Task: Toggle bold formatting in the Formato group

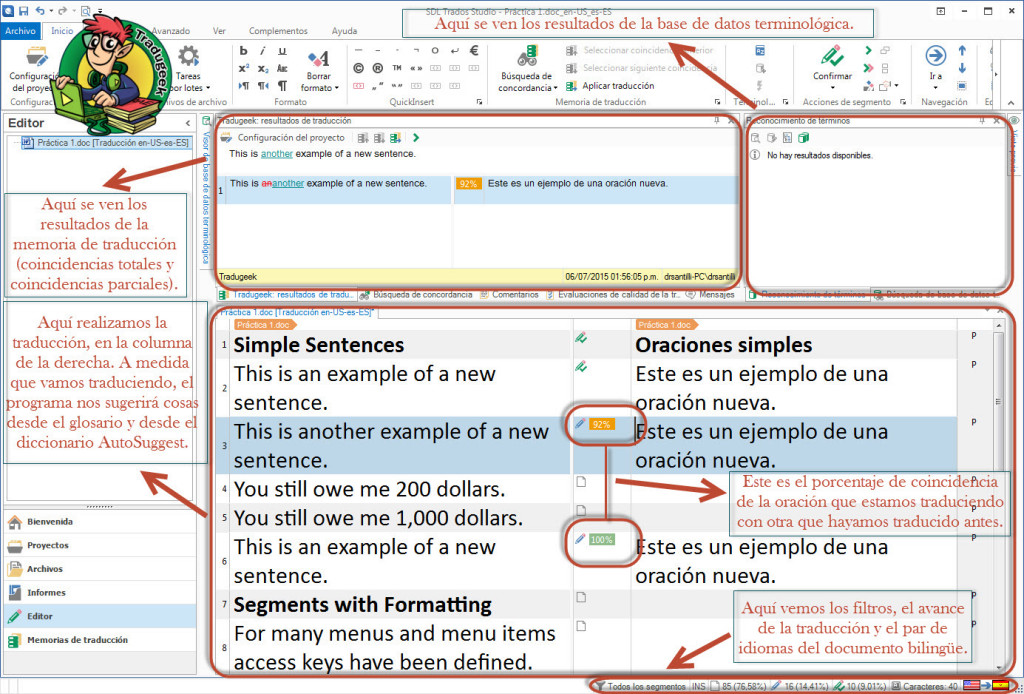Action: (244, 50)
